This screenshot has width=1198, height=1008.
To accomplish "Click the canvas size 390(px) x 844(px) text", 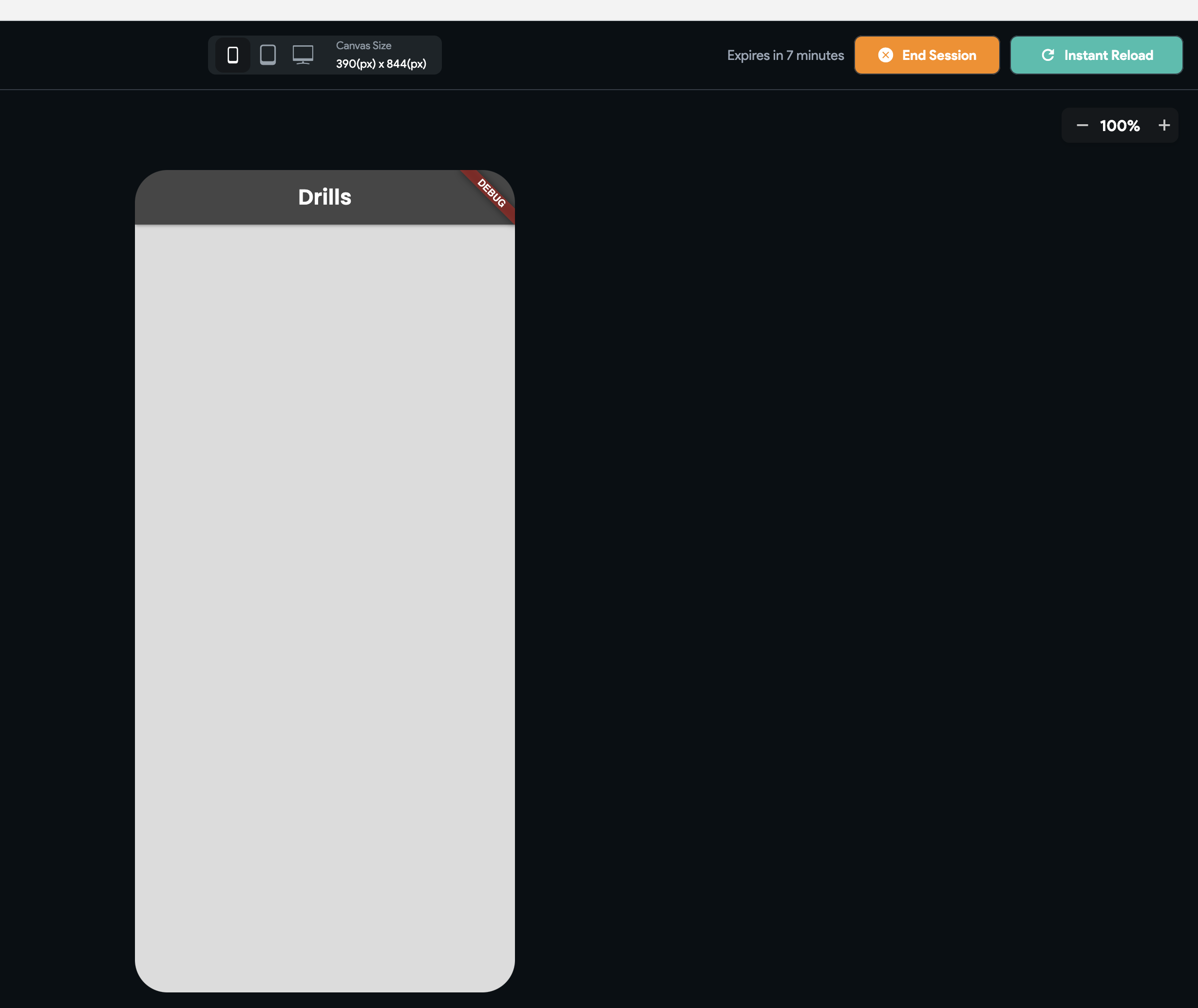I will pyautogui.click(x=381, y=64).
